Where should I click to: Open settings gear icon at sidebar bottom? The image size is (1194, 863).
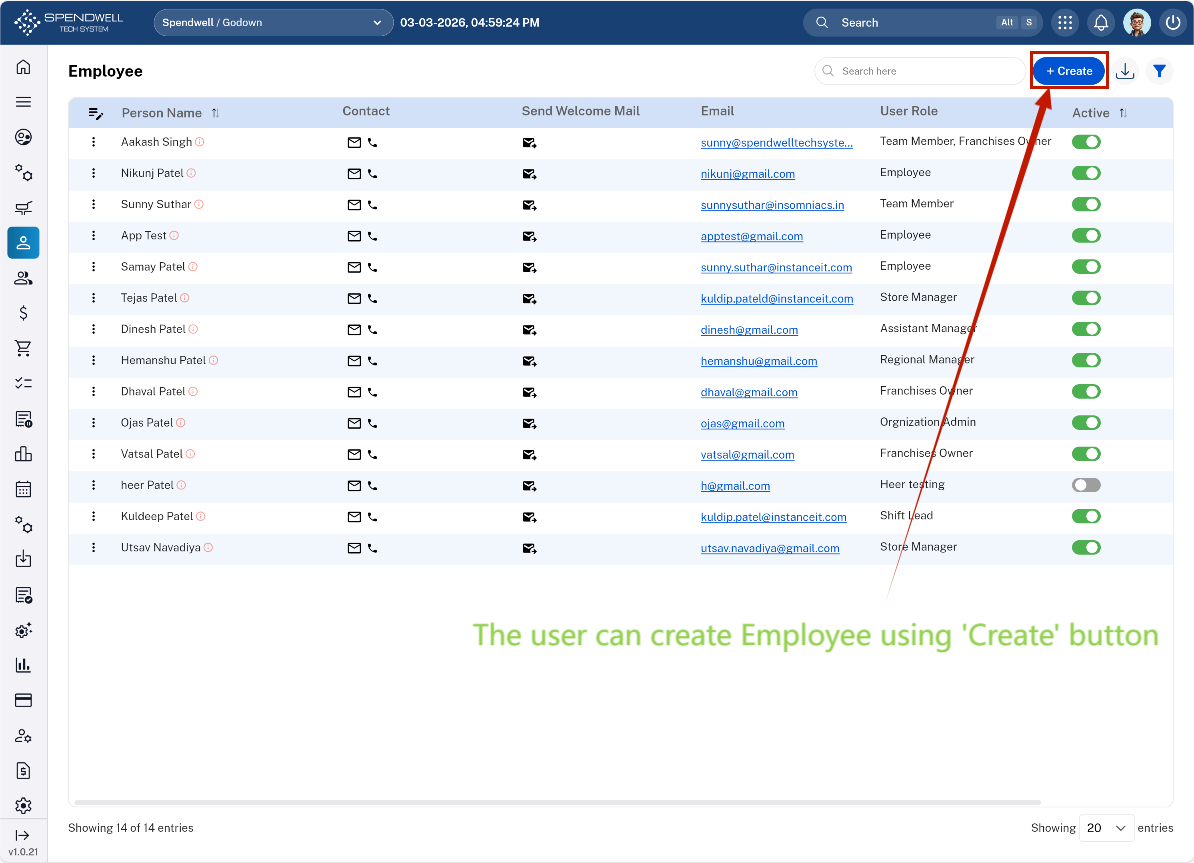point(24,805)
